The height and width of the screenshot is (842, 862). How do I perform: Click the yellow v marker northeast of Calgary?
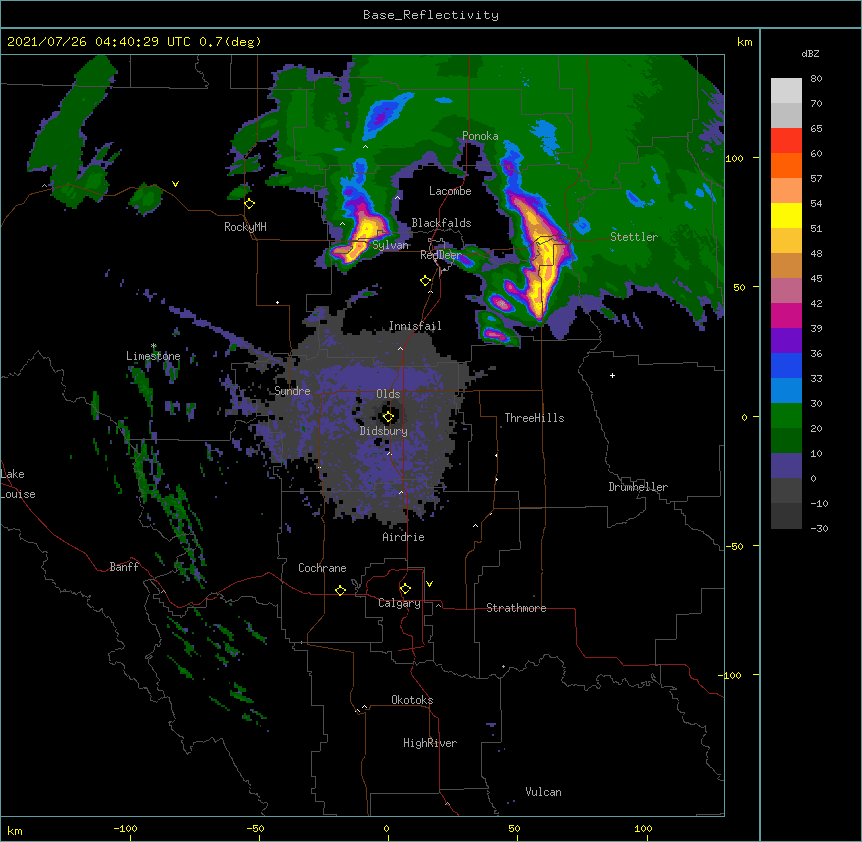coord(429,584)
